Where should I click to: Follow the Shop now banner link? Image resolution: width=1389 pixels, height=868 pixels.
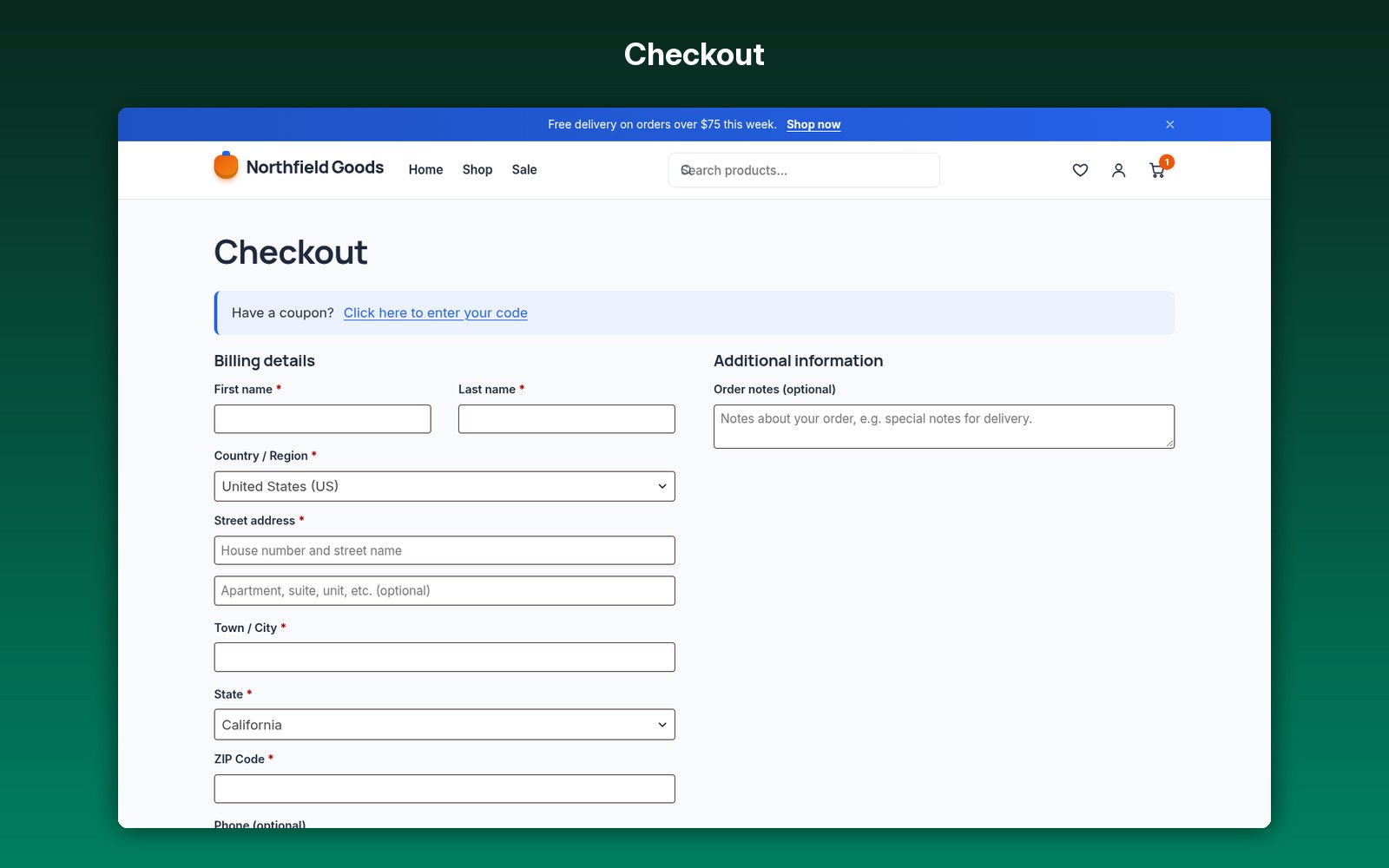pos(813,124)
